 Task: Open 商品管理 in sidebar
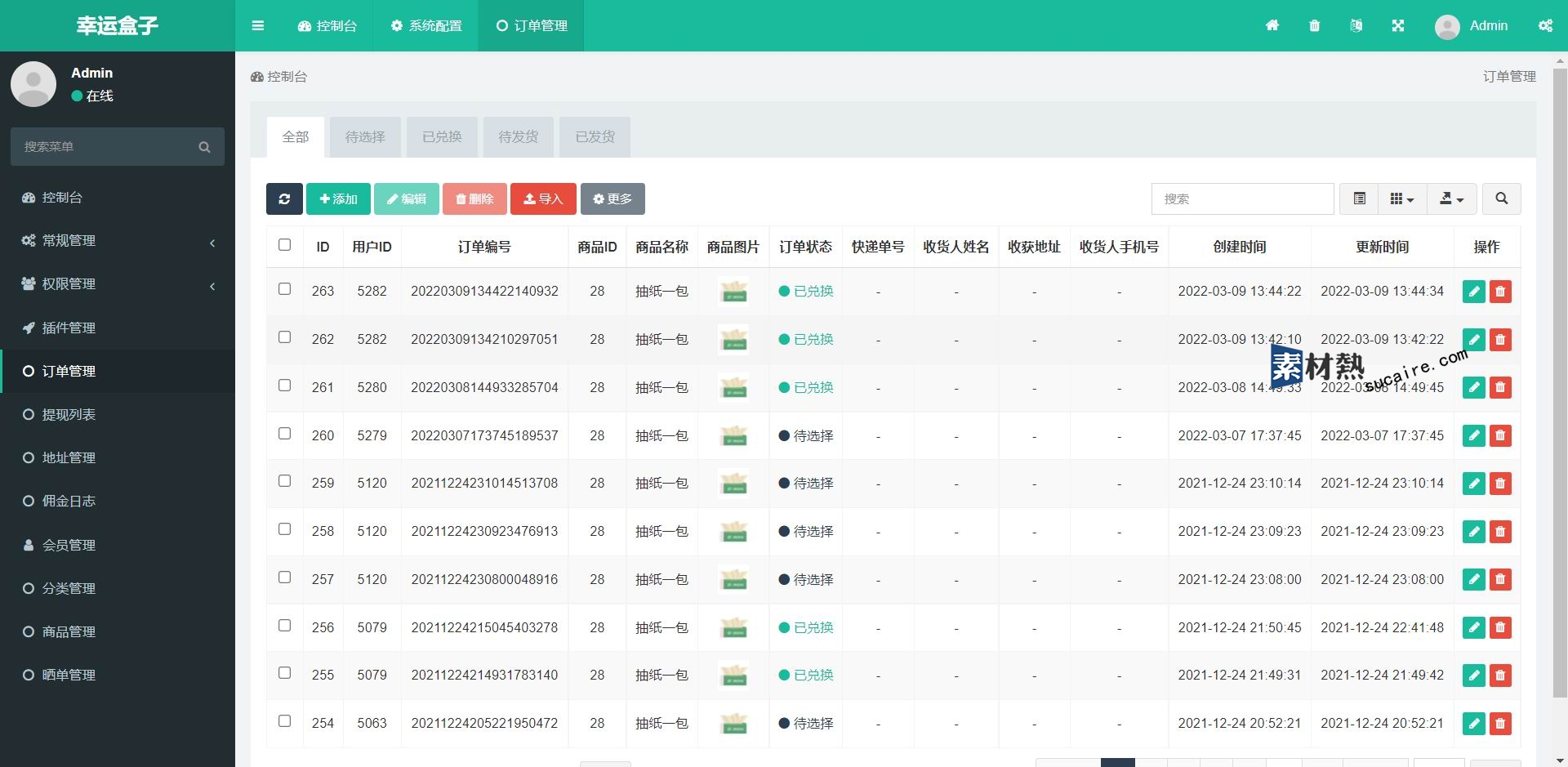pos(118,632)
